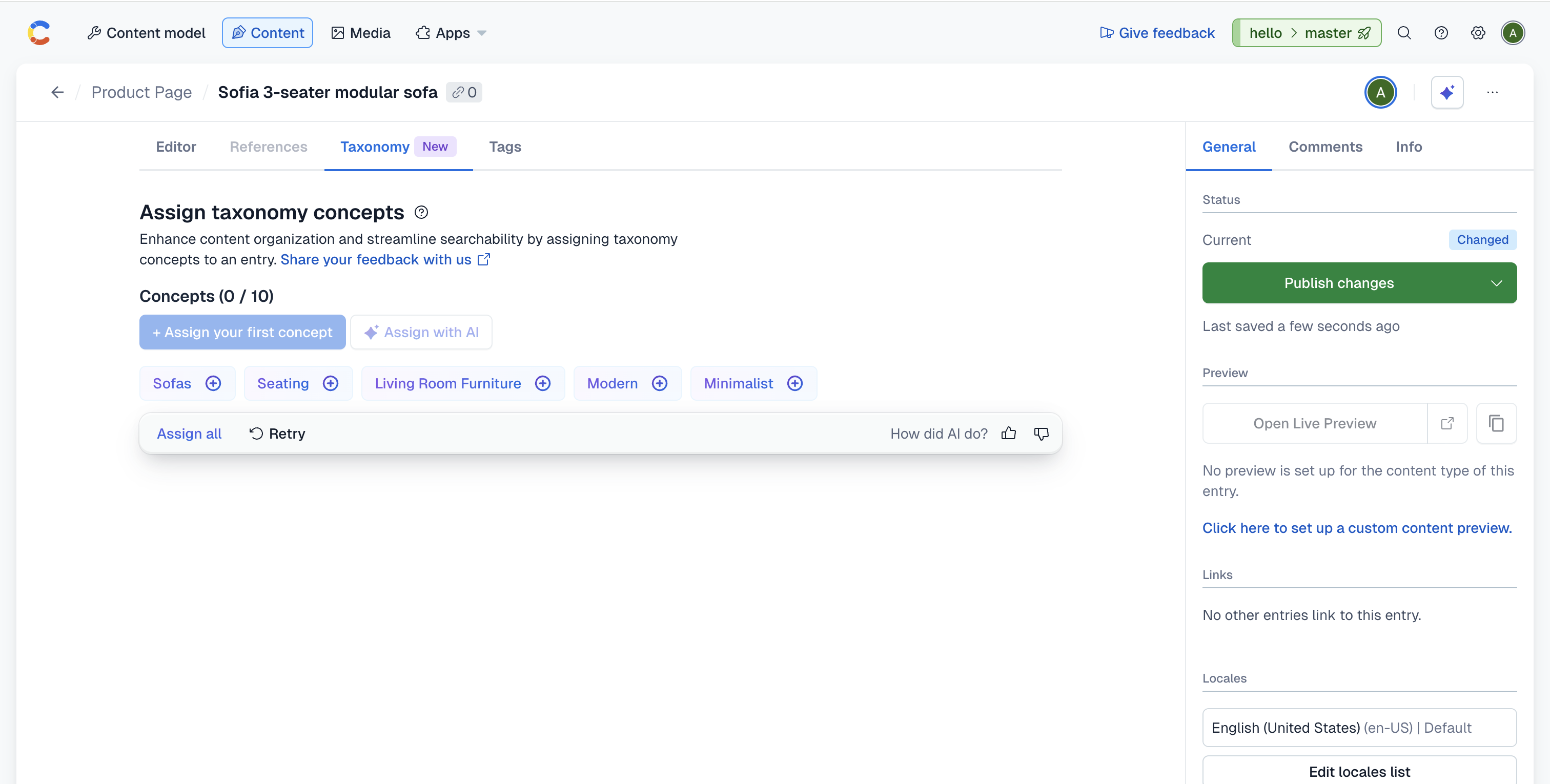Add the Minimalist concept suggestion
The image size is (1550, 784).
[x=794, y=383]
